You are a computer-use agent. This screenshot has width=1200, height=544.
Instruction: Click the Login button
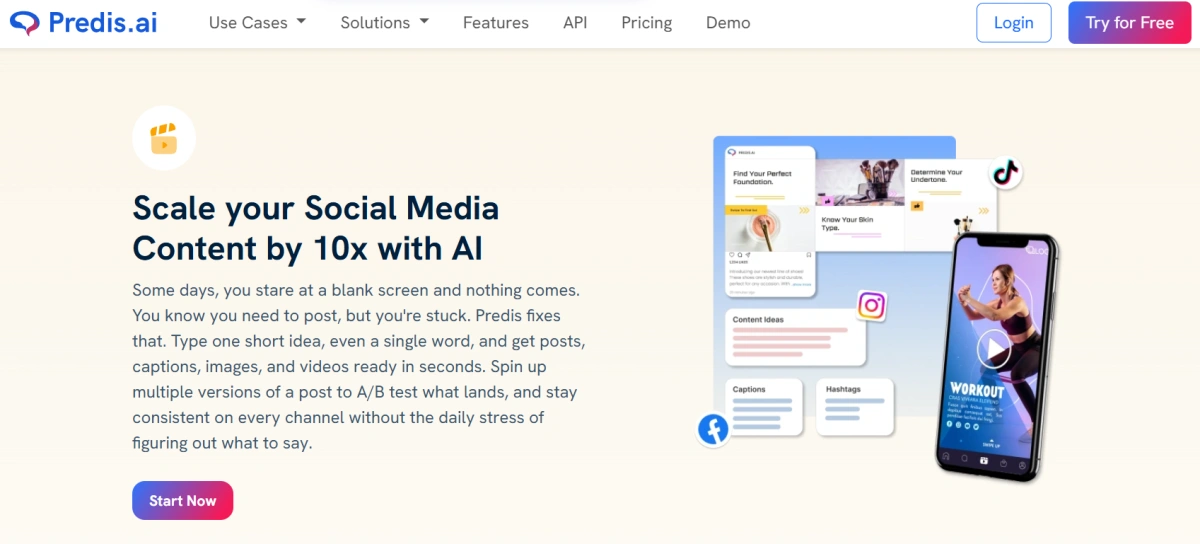pyautogui.click(x=1013, y=23)
